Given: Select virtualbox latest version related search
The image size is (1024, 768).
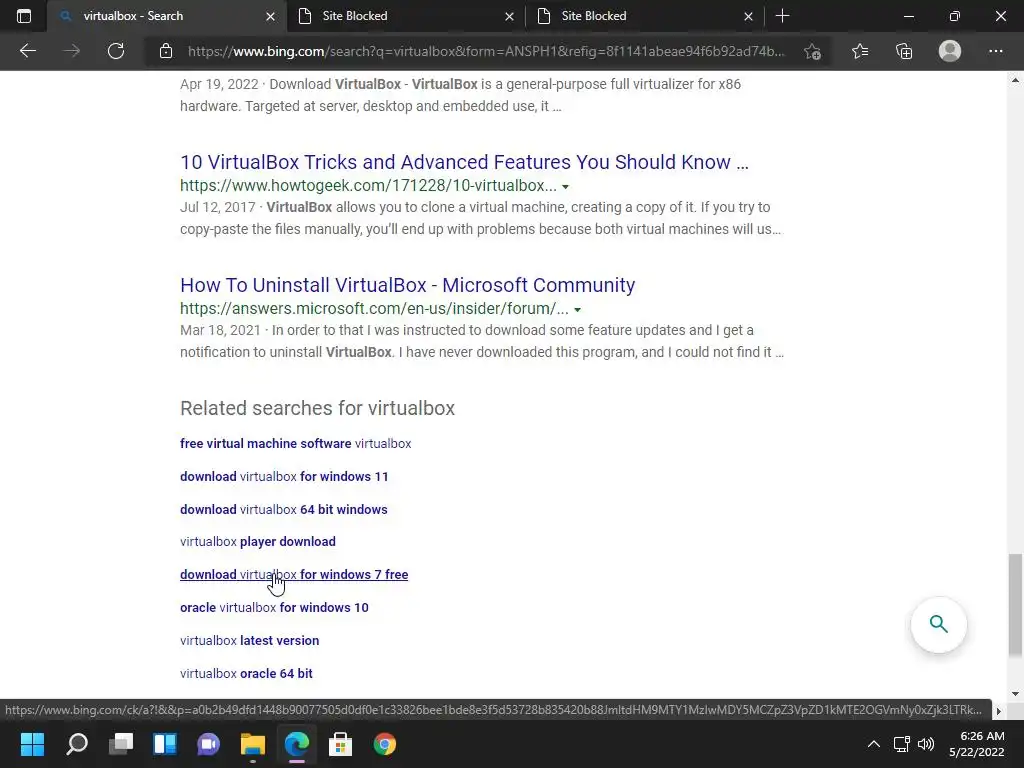Looking at the screenshot, I should coord(249,641).
